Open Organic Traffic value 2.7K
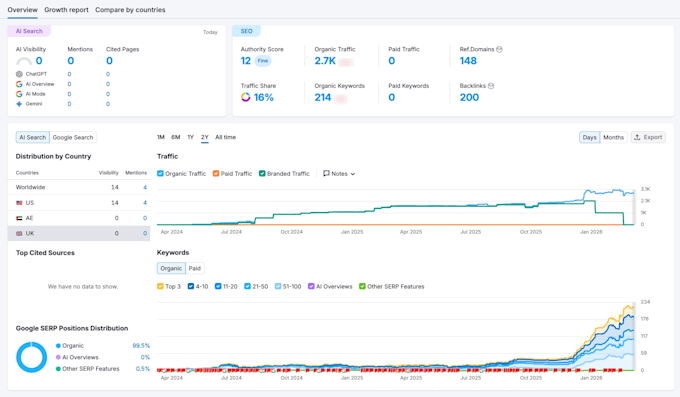 pos(325,61)
